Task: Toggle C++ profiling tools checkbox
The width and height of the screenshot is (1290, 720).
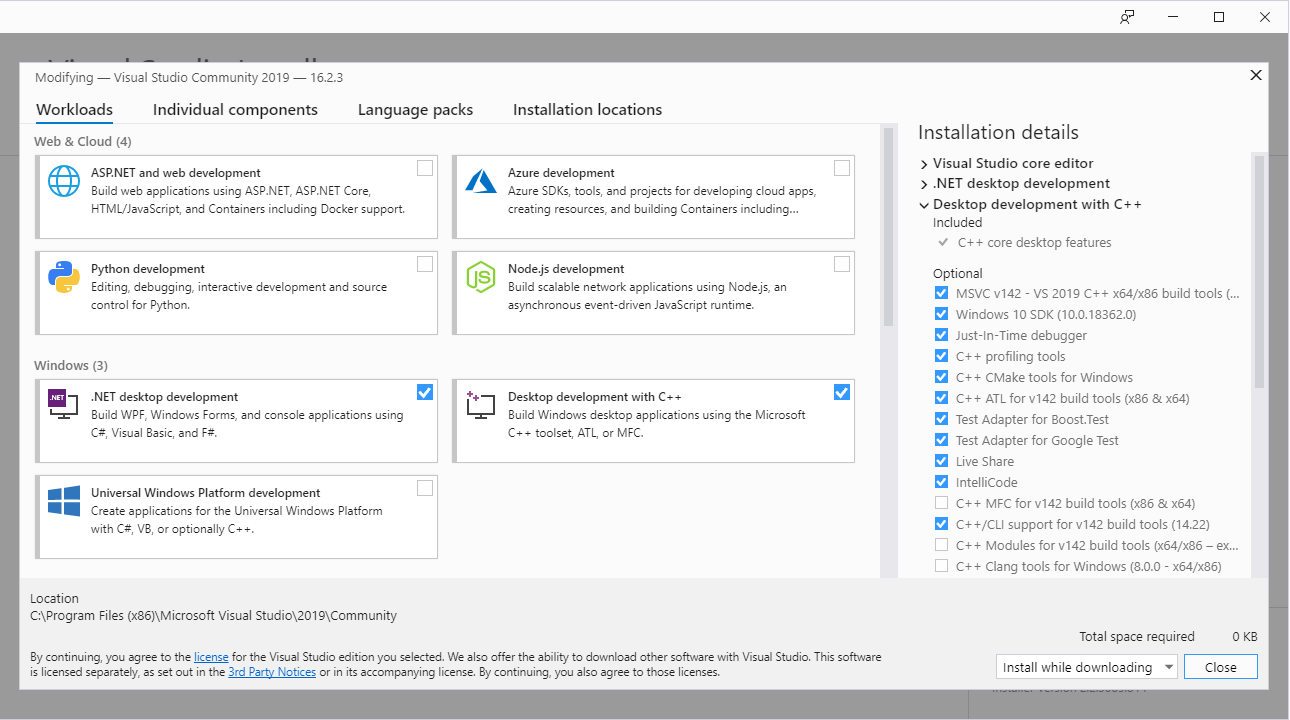Action: pyautogui.click(x=941, y=356)
